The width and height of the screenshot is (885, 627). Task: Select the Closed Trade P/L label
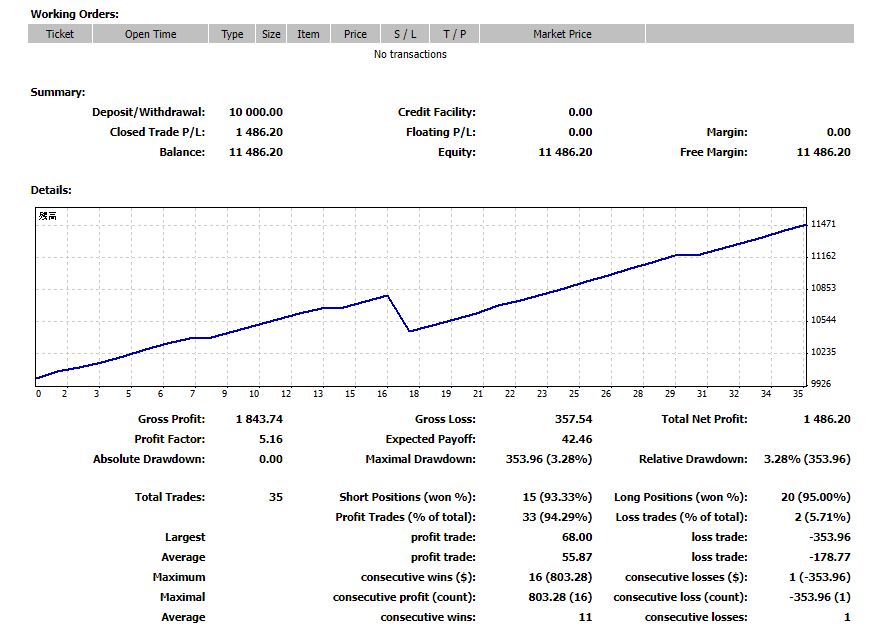click(x=157, y=132)
